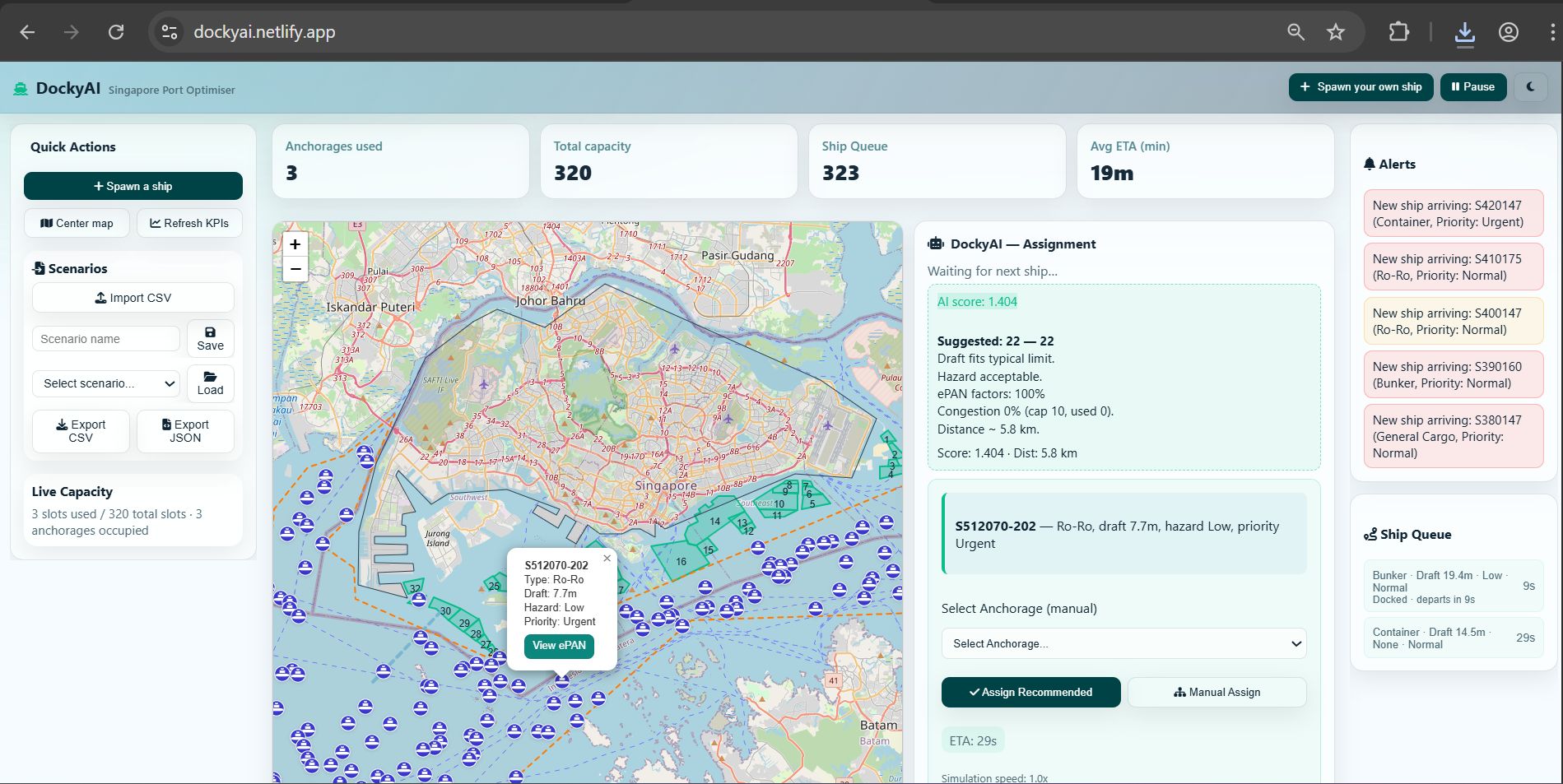Click the DockyAI ship logo icon
Image resolution: width=1563 pixels, height=784 pixels.
[20, 87]
